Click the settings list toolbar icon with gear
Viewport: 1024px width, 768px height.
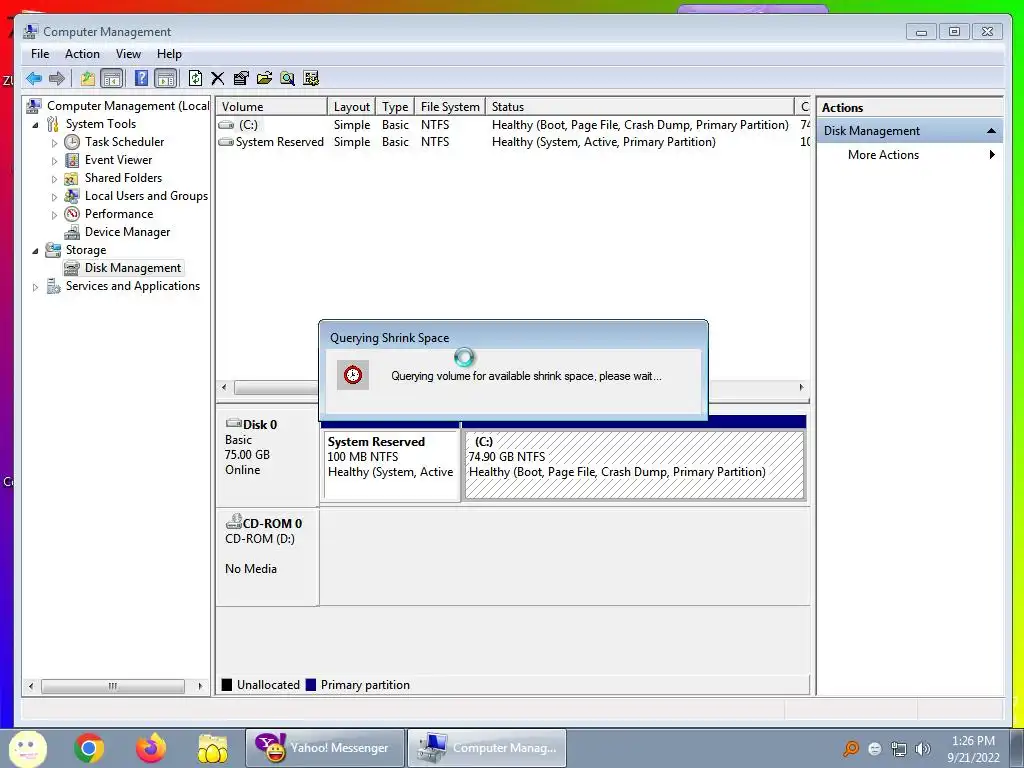click(x=311, y=79)
